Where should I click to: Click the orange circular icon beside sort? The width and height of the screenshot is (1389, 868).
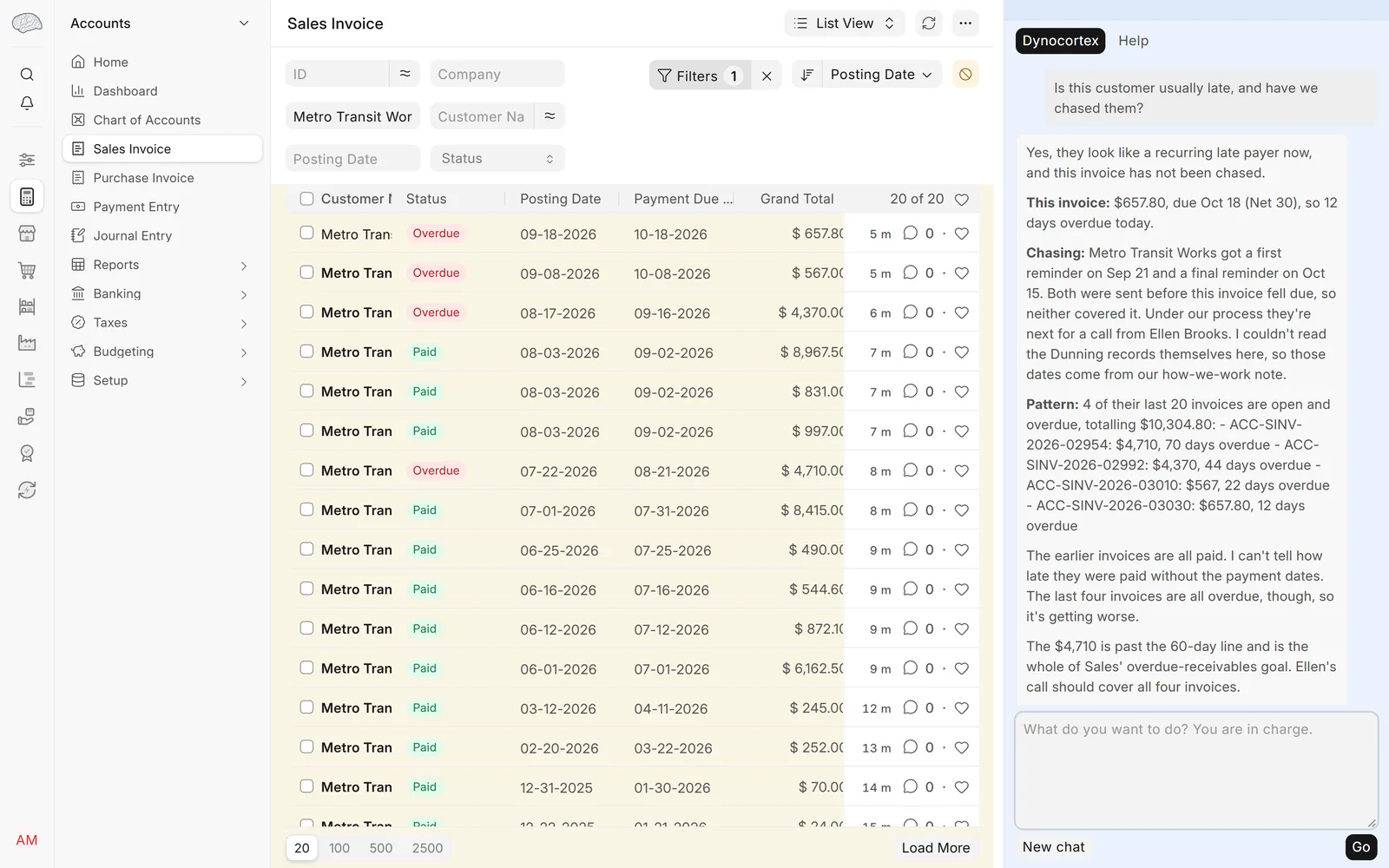pyautogui.click(x=965, y=75)
